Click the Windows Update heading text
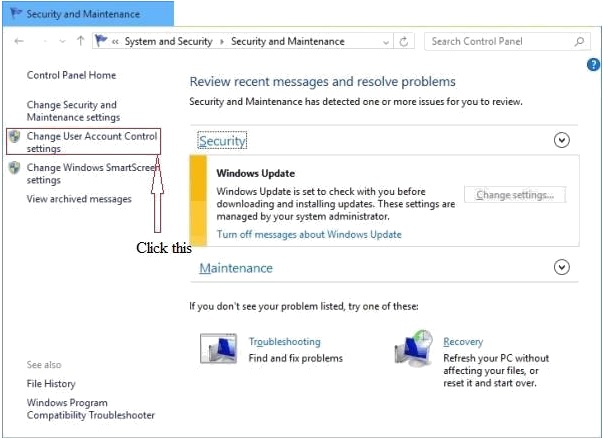The width and height of the screenshot is (603, 439). tap(255, 173)
